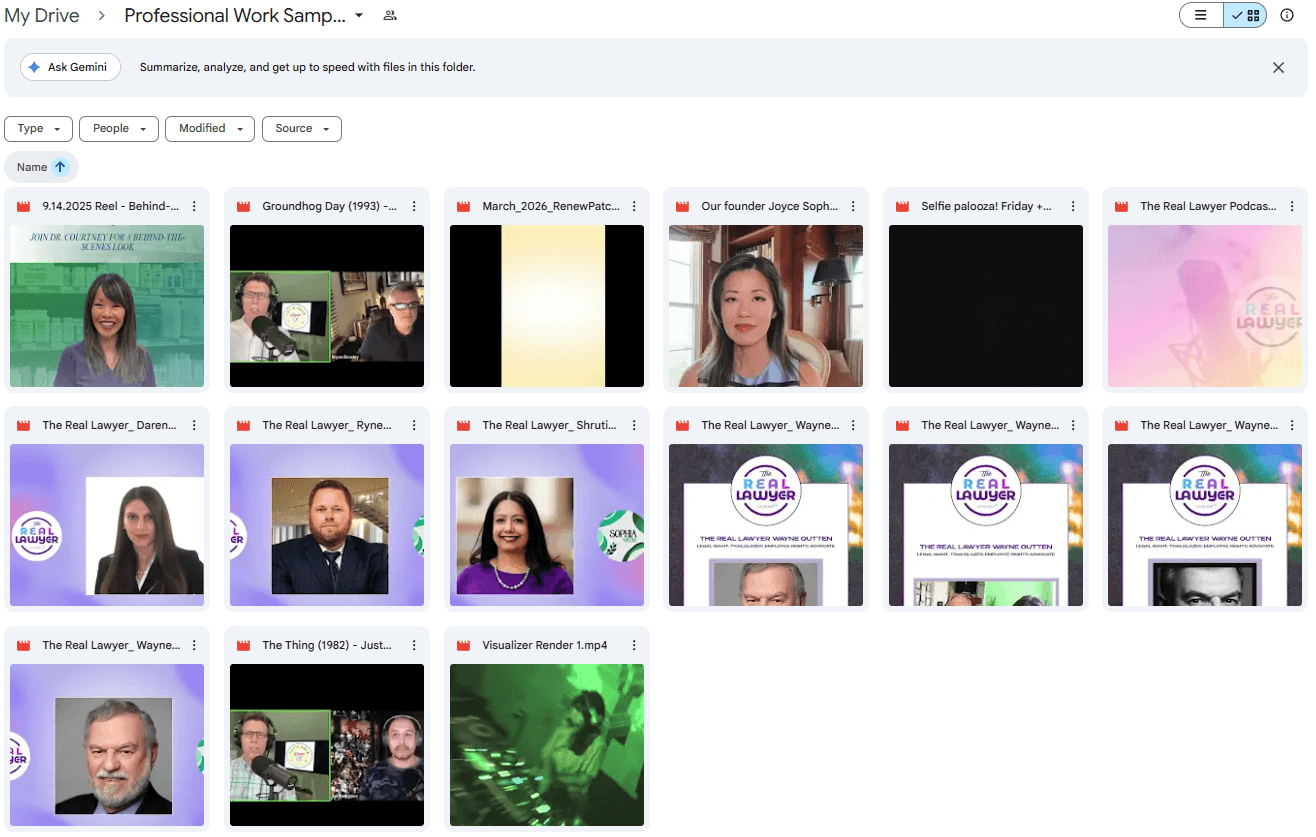This screenshot has height=837, width=1316.
Task: Open more options for The Real Lawyer_ Ryne file
Action: coord(414,425)
